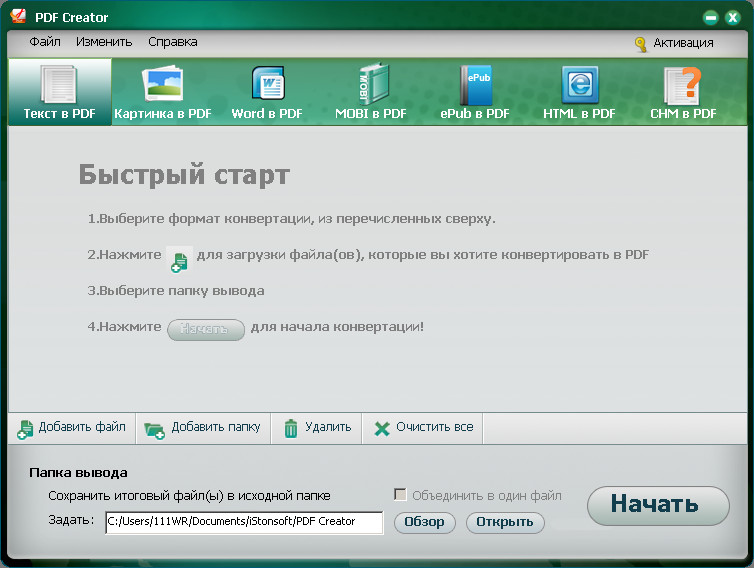754x568 pixels.
Task: Click Удалить with the trash icon
Action: 317,428
